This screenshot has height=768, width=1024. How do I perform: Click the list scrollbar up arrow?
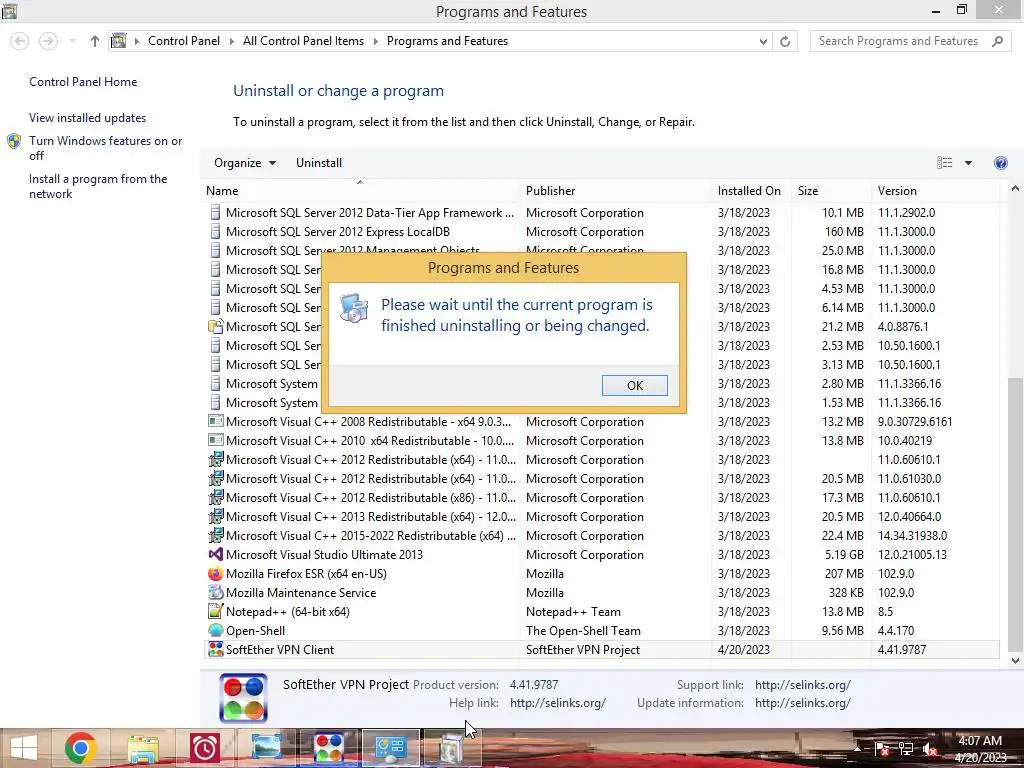click(x=1015, y=189)
